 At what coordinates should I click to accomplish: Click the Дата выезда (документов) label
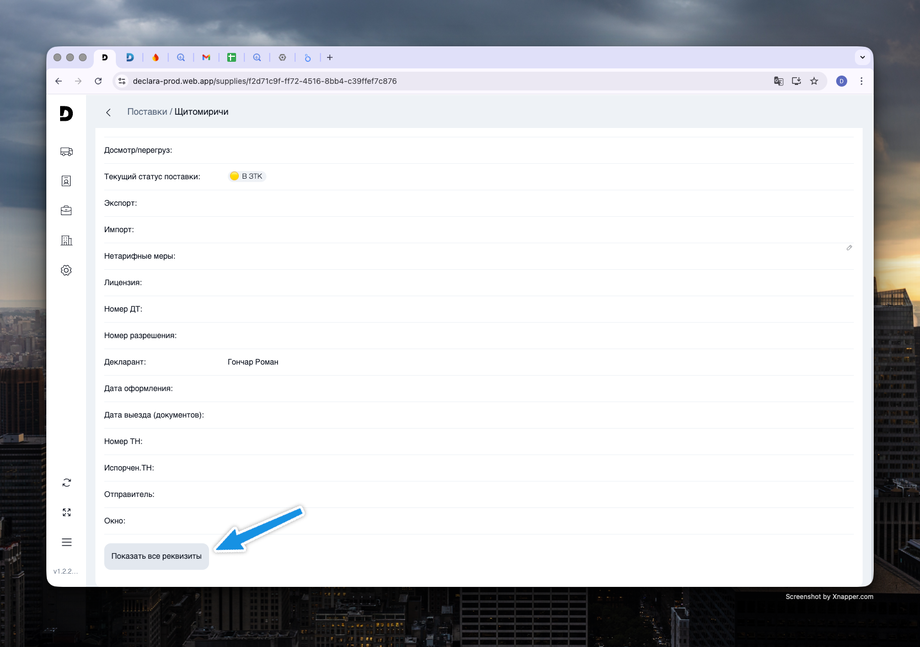pos(154,415)
